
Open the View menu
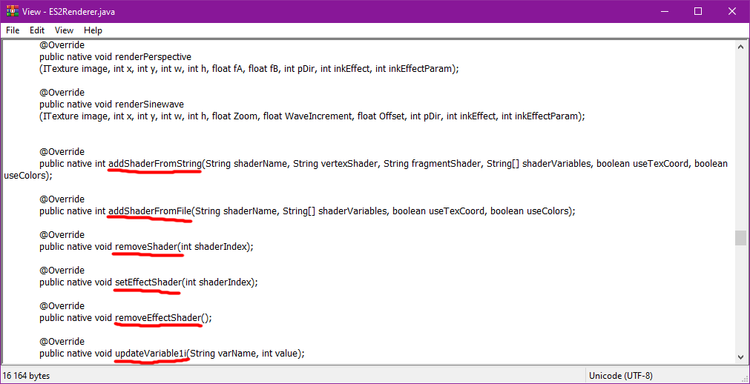tap(64, 31)
